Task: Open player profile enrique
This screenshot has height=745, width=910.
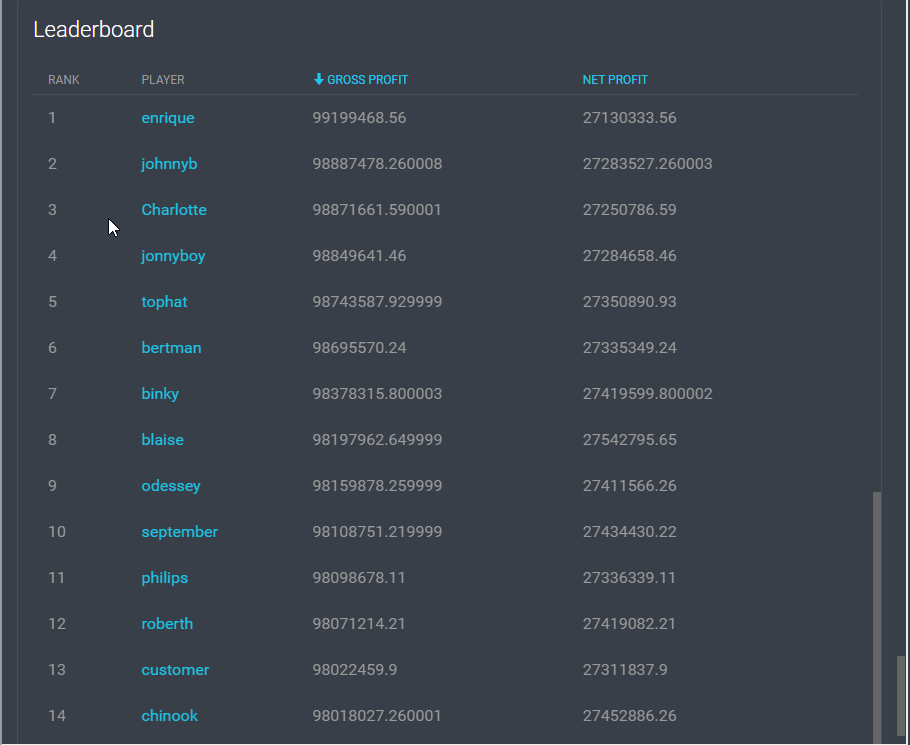Action: coord(168,118)
